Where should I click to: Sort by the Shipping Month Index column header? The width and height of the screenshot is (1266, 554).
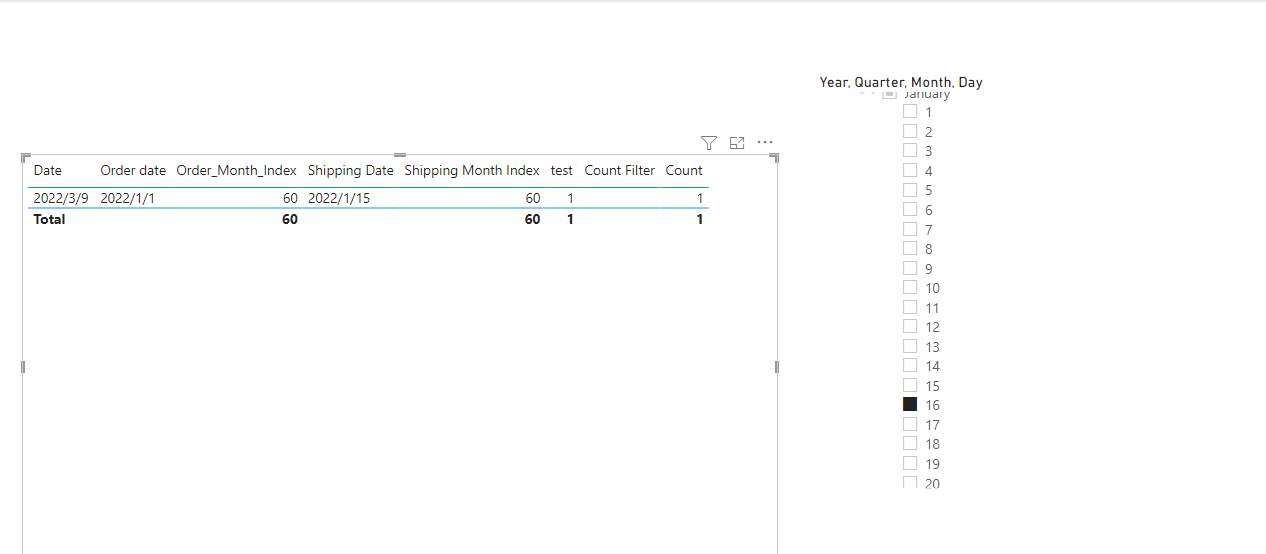point(472,171)
